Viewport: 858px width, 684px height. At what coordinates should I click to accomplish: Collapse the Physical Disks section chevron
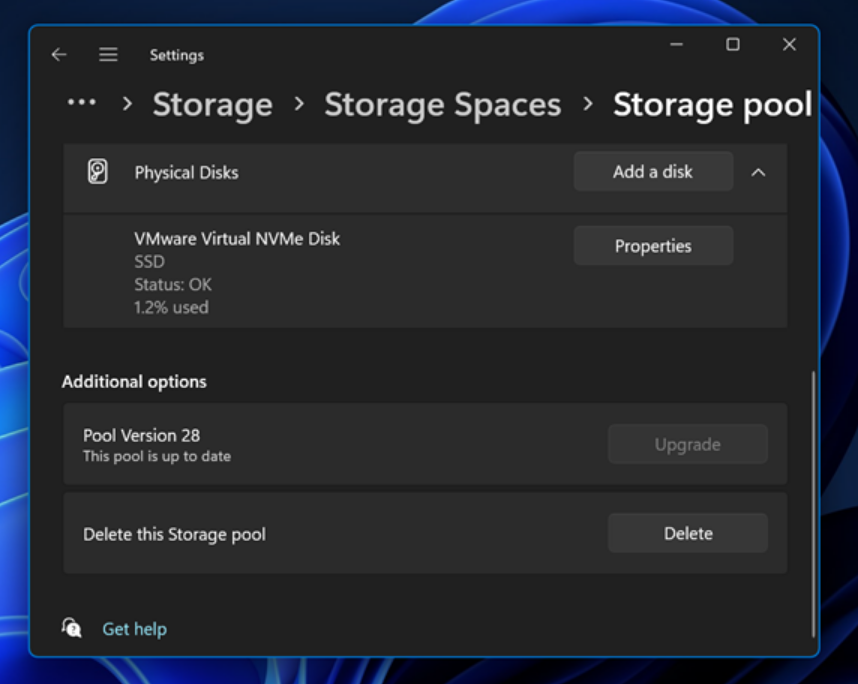tap(758, 172)
